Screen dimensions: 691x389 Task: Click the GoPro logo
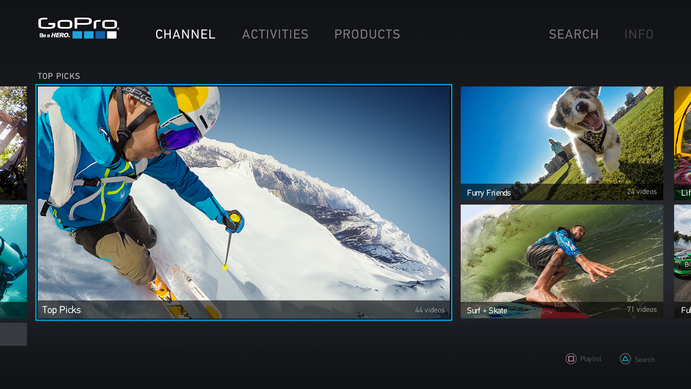tap(78, 28)
